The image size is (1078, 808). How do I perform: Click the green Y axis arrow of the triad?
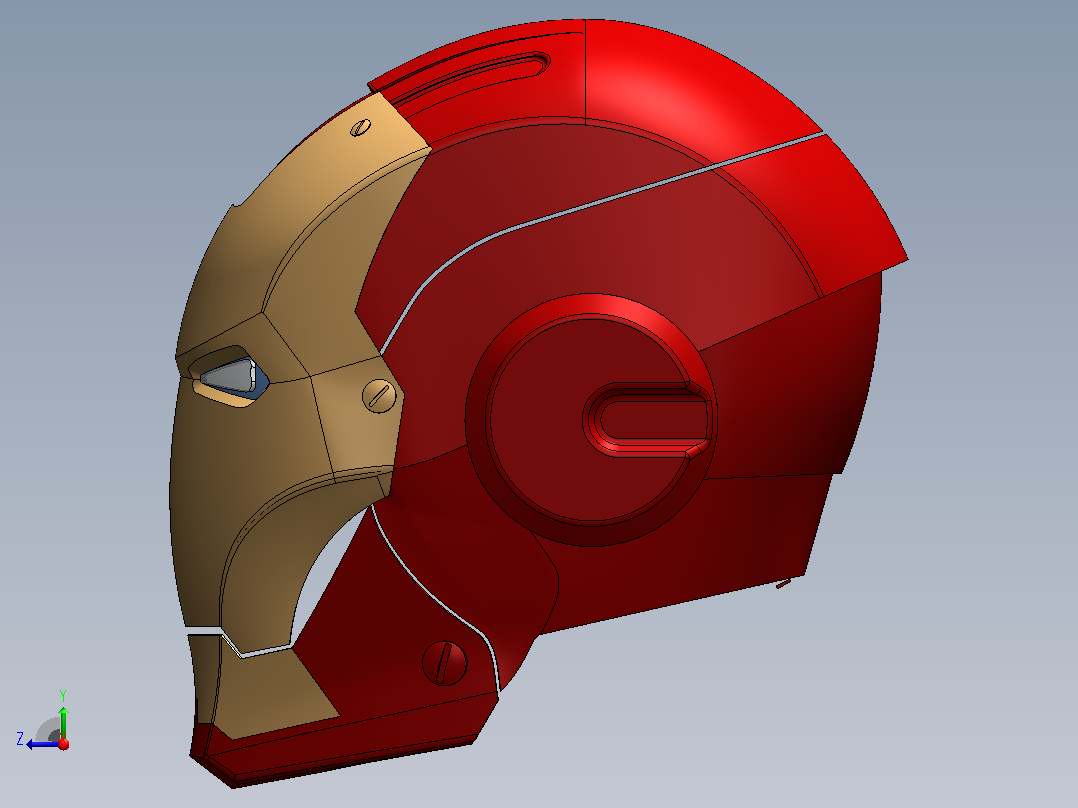tap(63, 721)
